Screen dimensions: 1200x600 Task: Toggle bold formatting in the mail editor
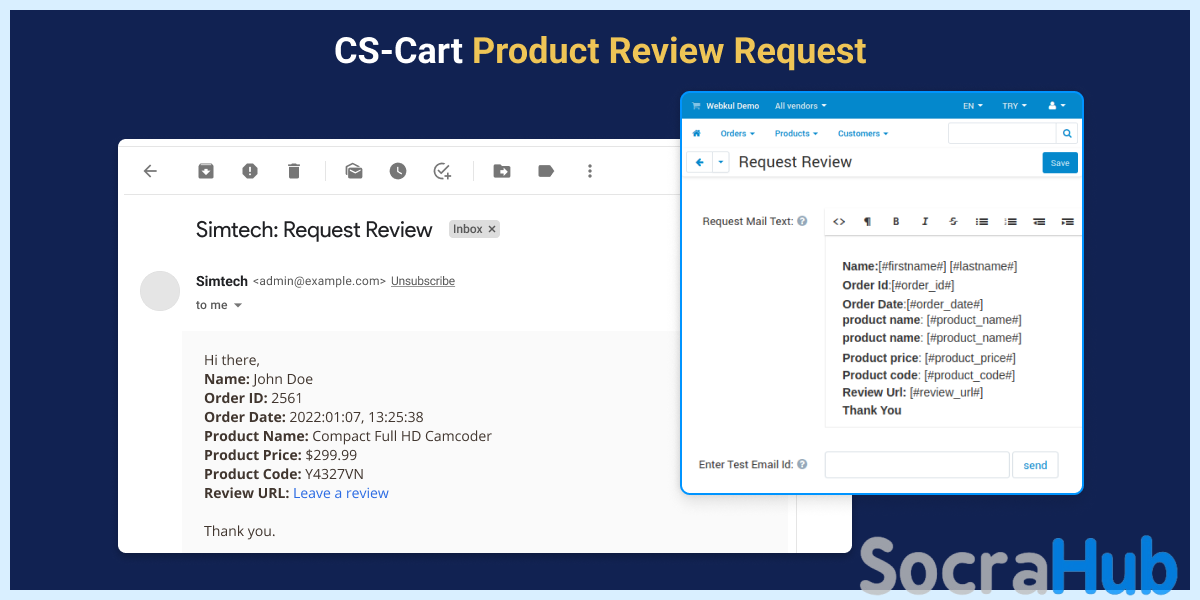[x=896, y=221]
